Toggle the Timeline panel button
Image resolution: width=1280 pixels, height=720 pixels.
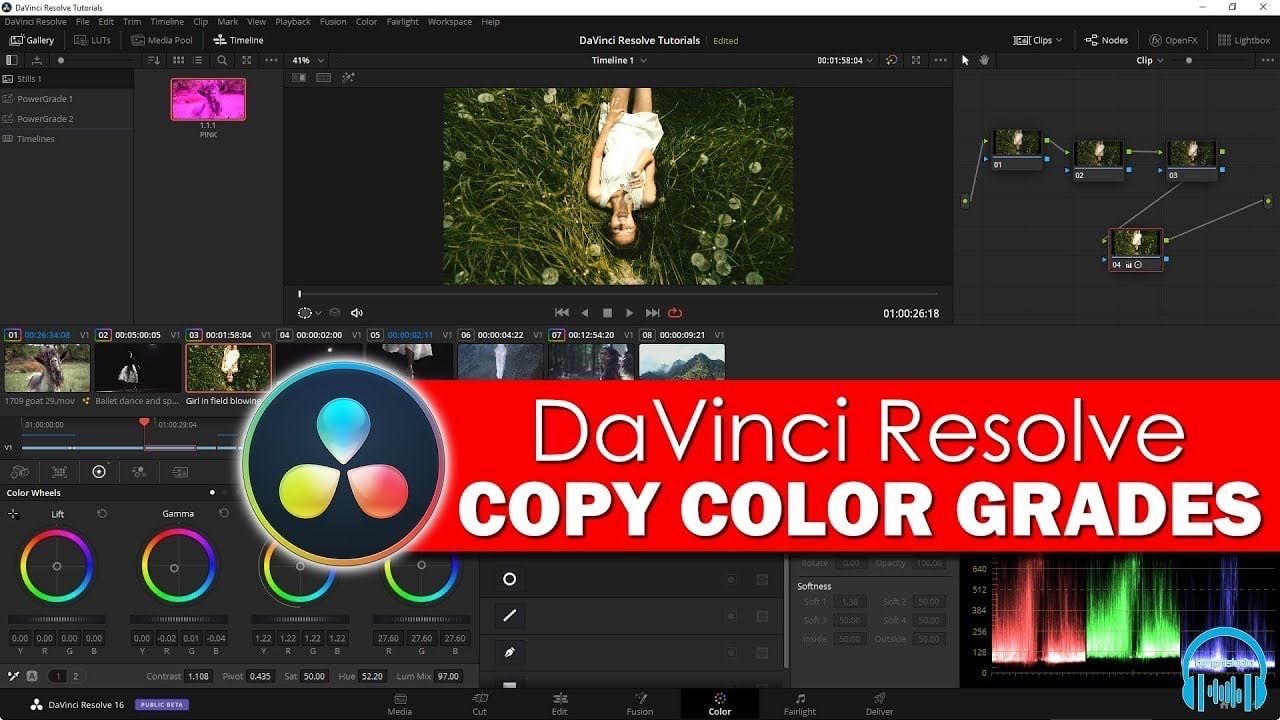(238, 40)
